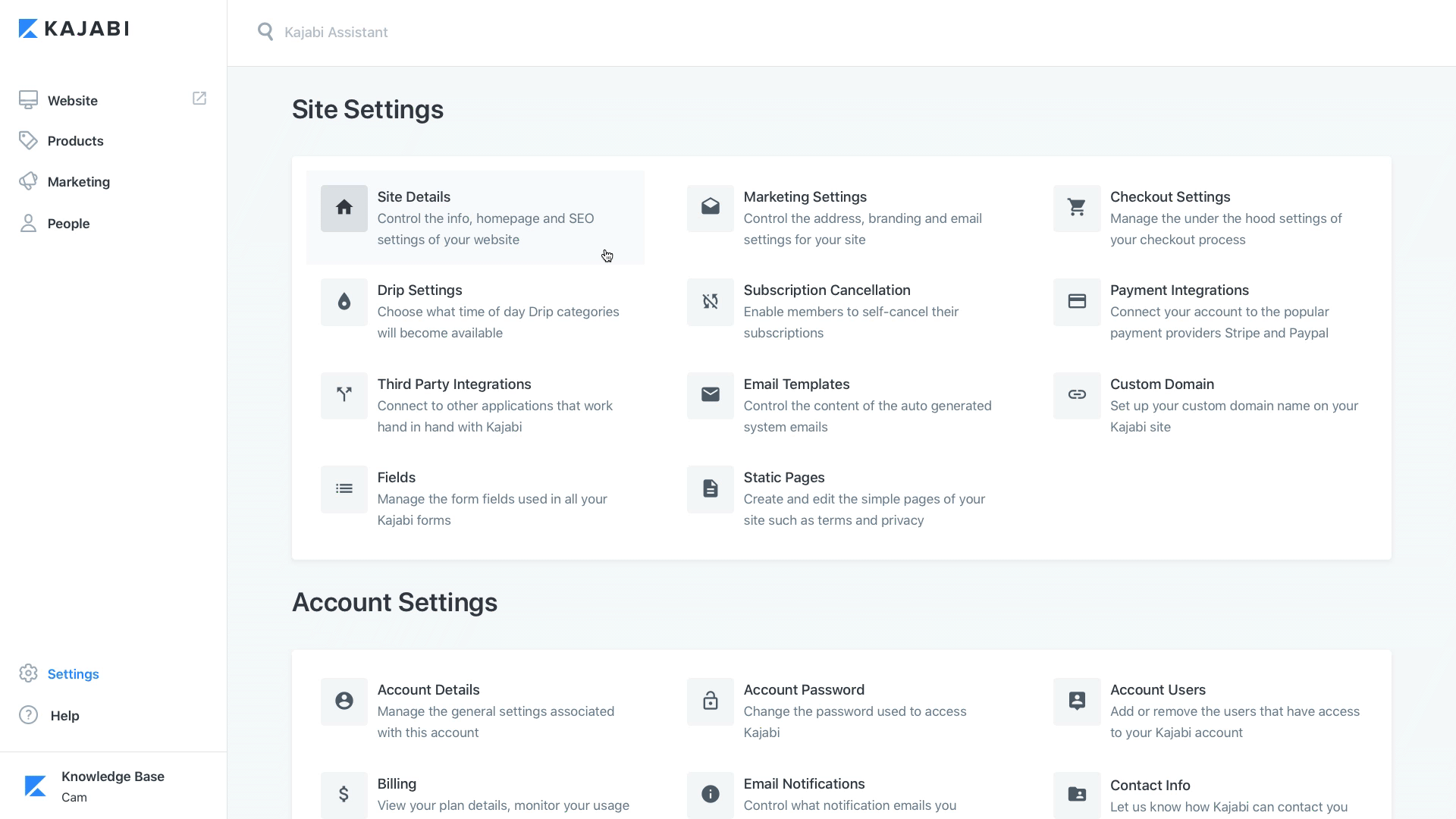This screenshot has height=819, width=1456.
Task: Open the Knowledge Base account switcher
Action: tap(112, 786)
